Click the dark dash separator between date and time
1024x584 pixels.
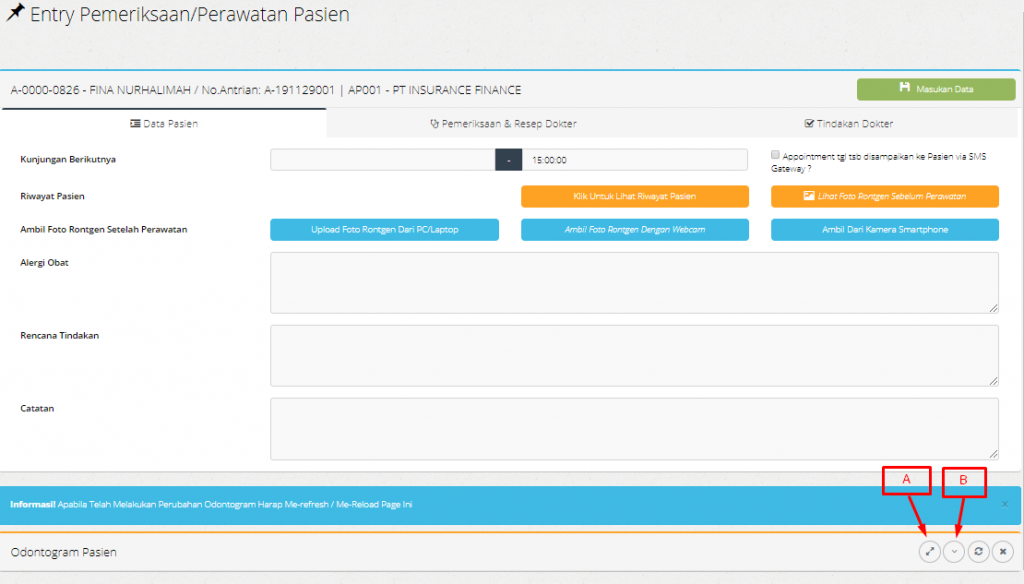pyautogui.click(x=509, y=160)
